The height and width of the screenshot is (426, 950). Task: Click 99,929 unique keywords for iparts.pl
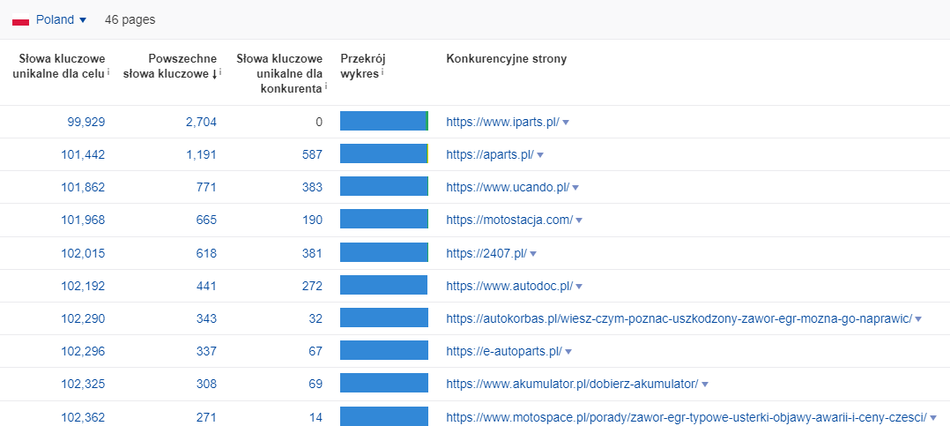[x=86, y=122]
